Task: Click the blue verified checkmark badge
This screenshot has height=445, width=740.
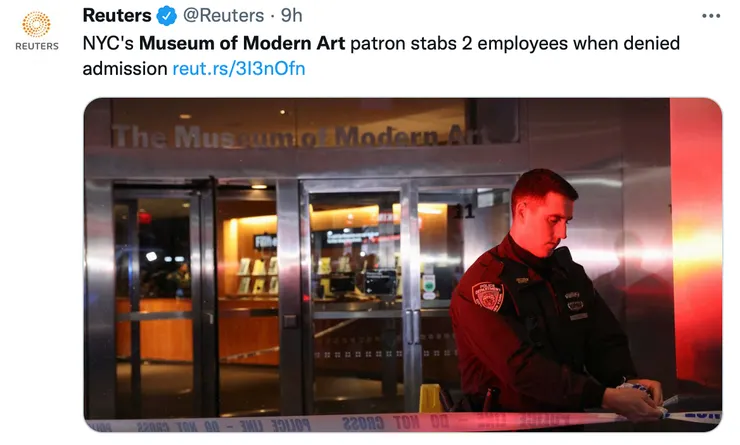Action: 166,16
